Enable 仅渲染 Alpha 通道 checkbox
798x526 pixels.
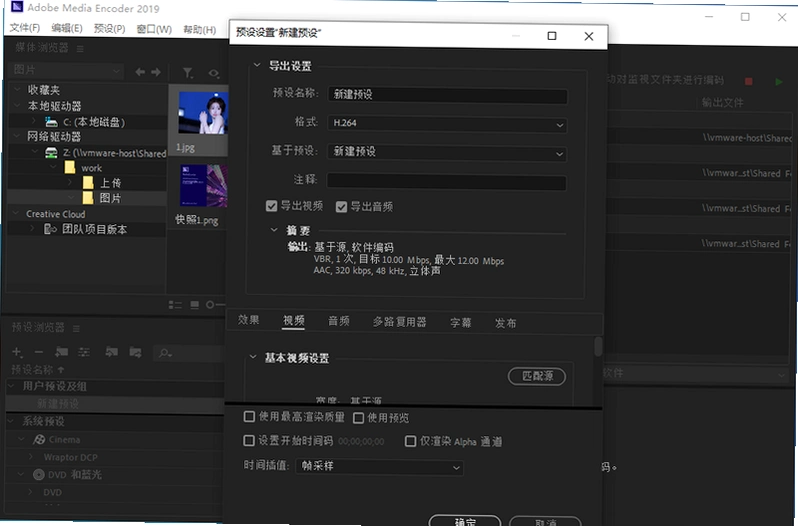410,441
